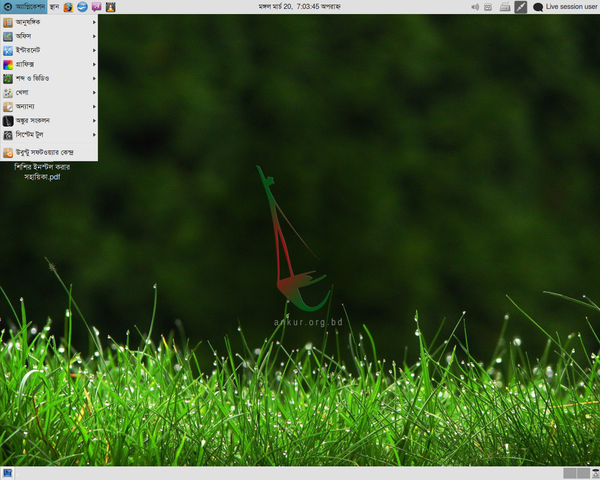Select the অফিস (Office) menu entry
The image size is (600, 480).
coord(49,36)
